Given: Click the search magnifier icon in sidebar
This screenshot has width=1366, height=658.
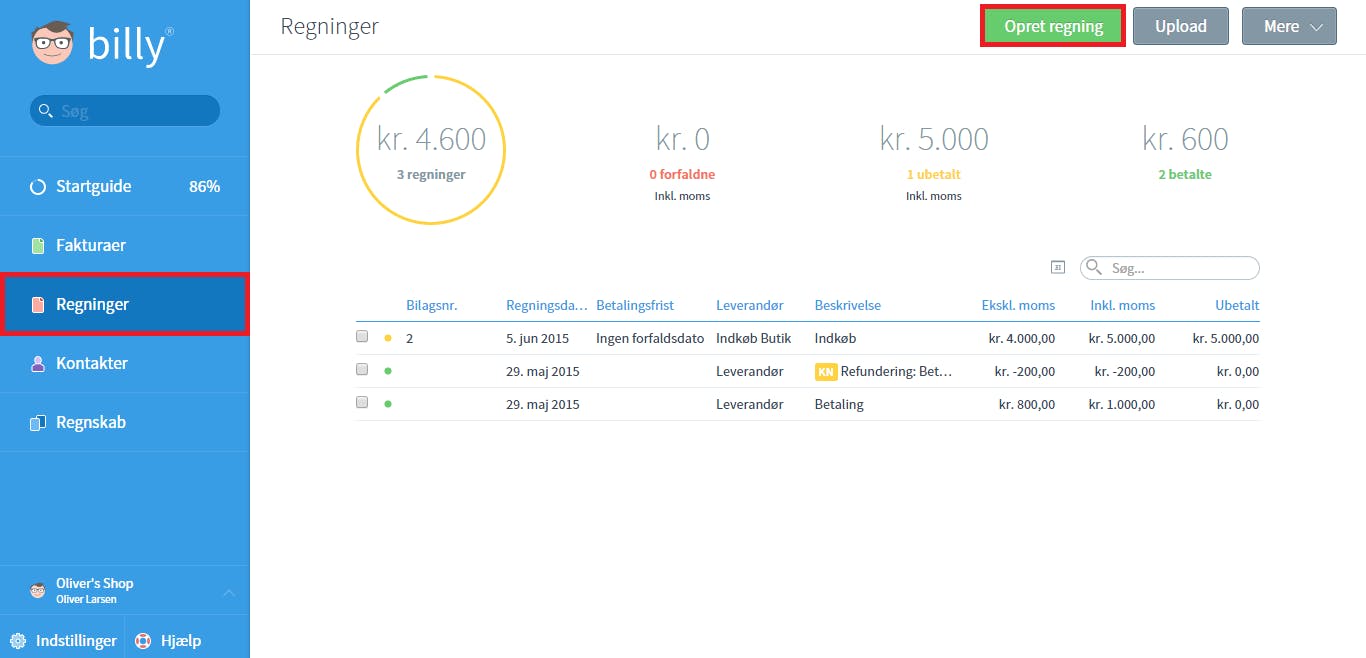Looking at the screenshot, I should click(45, 111).
